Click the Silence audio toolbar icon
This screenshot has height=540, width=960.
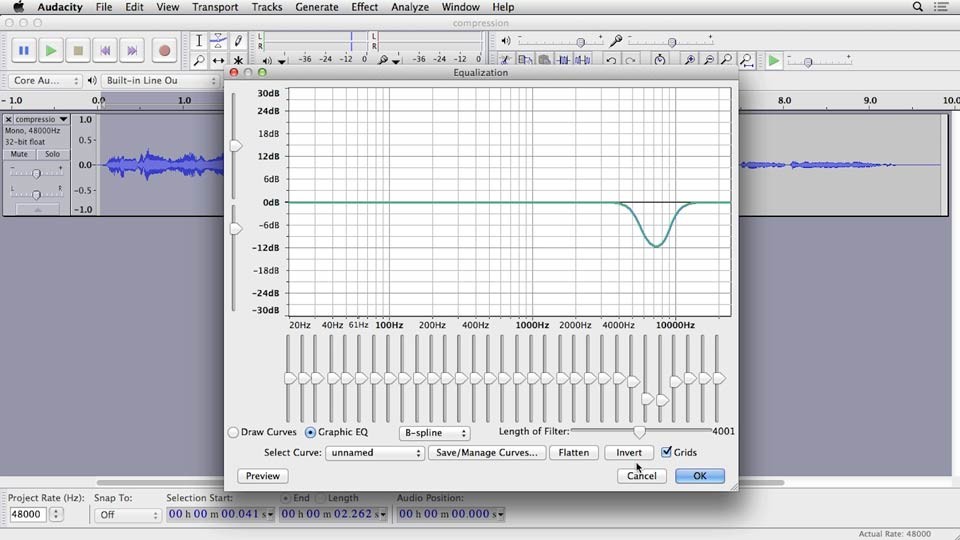[582, 60]
